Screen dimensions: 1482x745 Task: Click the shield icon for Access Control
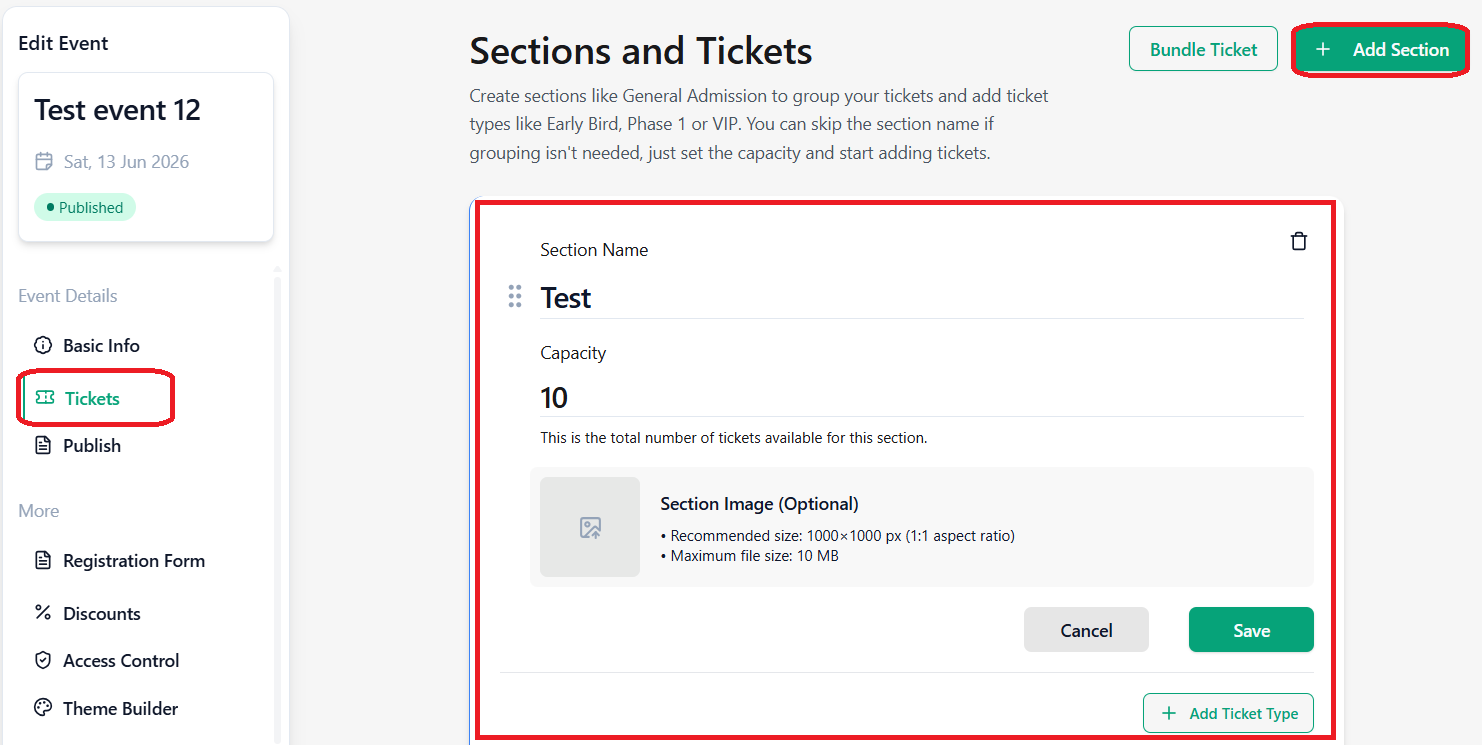pyautogui.click(x=43, y=660)
